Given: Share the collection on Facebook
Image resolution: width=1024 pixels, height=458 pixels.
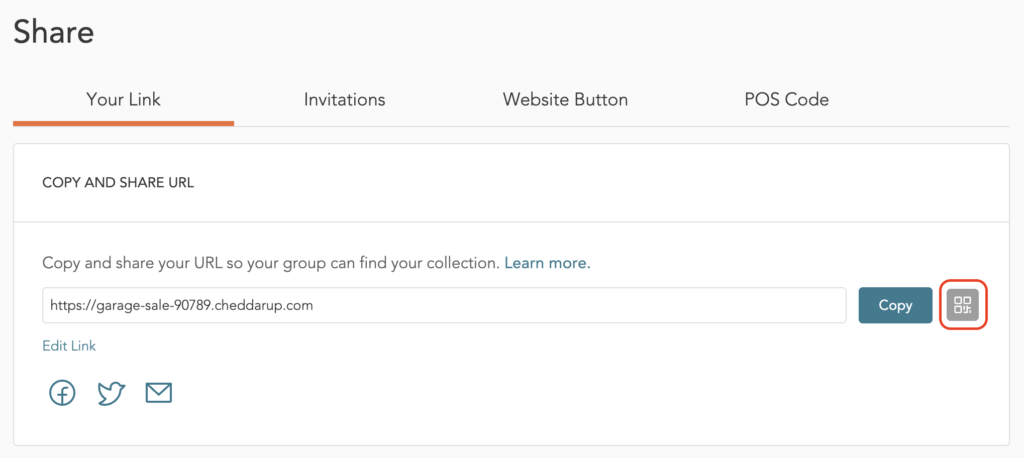Looking at the screenshot, I should (62, 393).
